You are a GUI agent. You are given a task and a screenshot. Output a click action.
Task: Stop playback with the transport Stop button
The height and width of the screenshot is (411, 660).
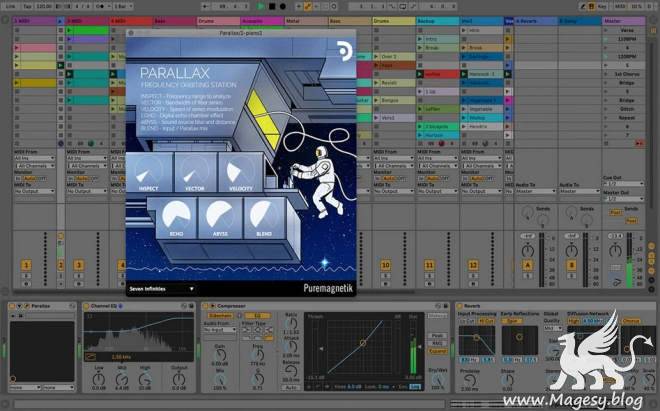point(272,6)
